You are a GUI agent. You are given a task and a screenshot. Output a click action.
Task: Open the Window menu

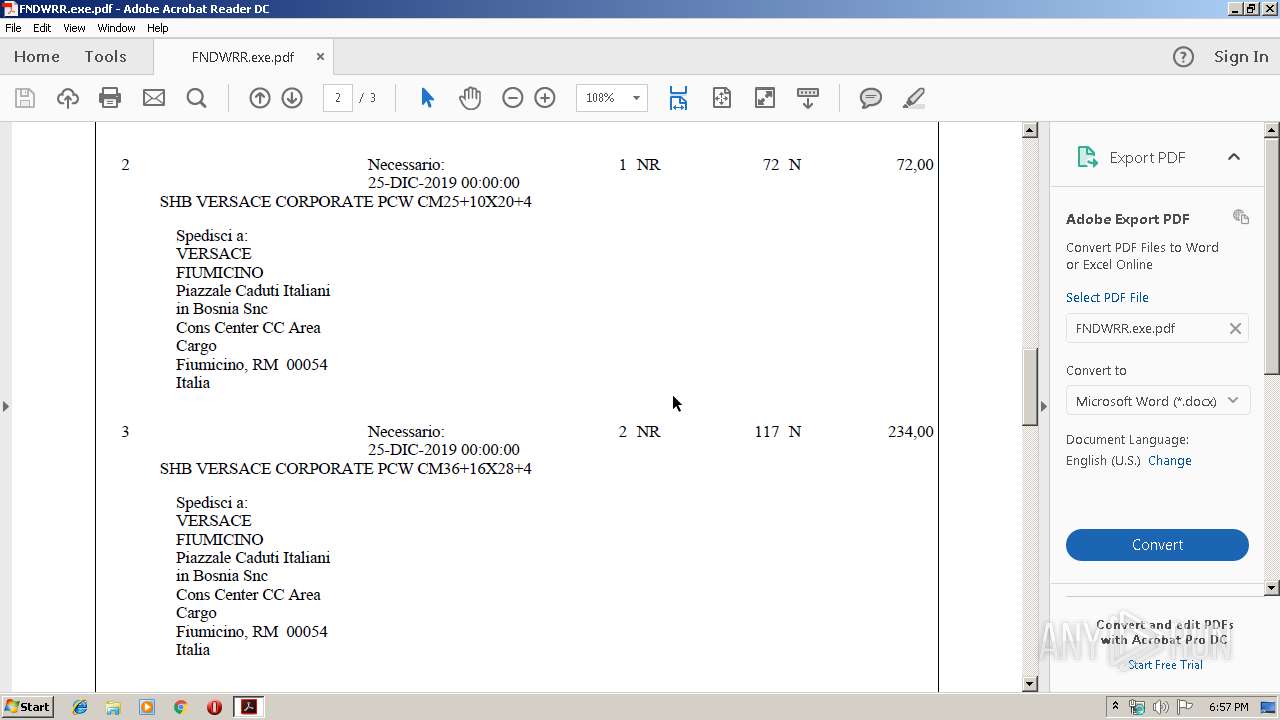tap(116, 28)
